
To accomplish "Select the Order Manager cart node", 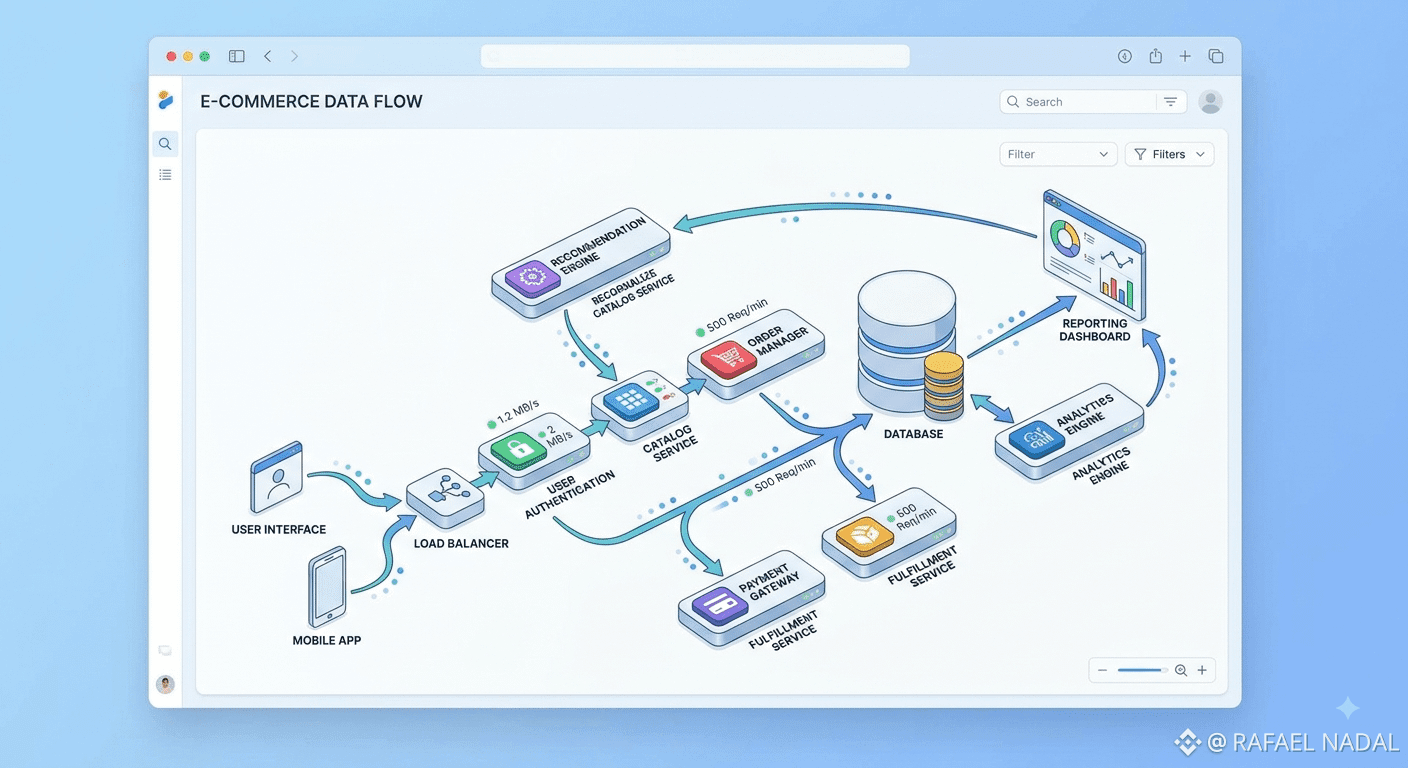I will (756, 354).
